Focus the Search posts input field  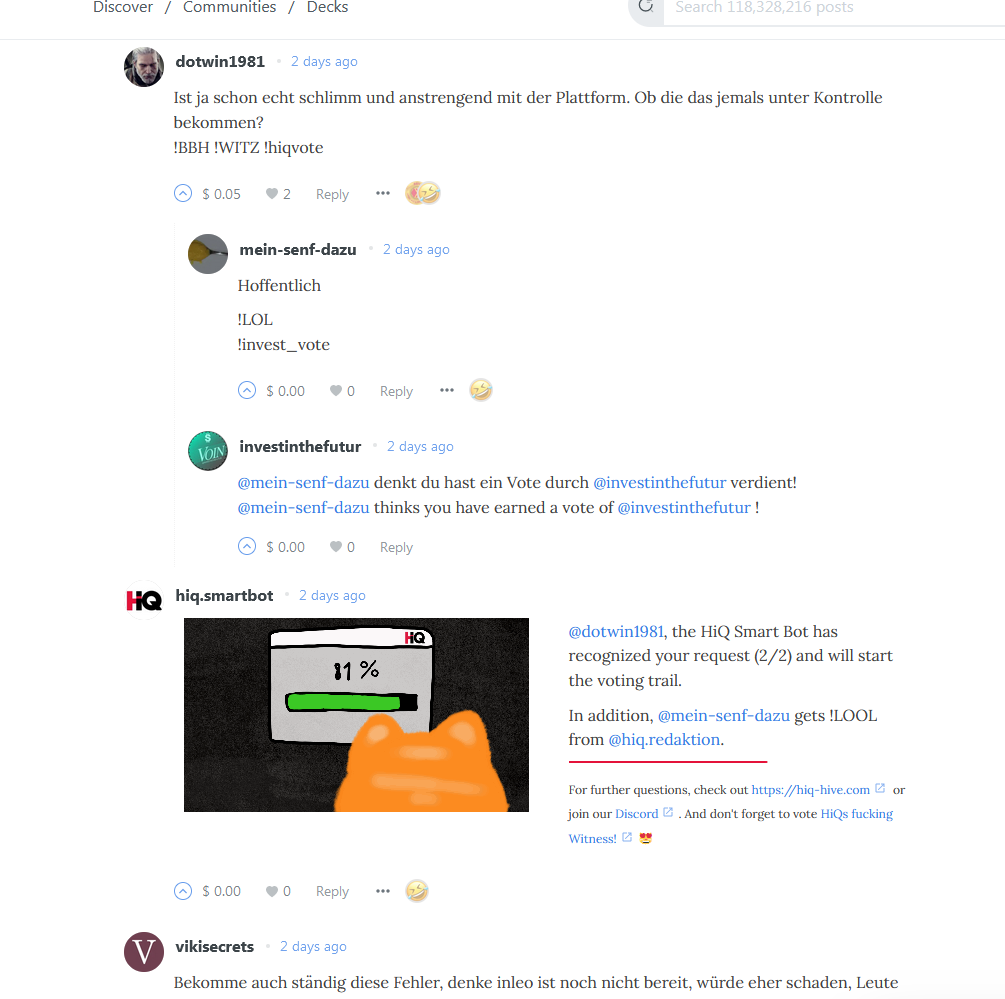(x=833, y=8)
